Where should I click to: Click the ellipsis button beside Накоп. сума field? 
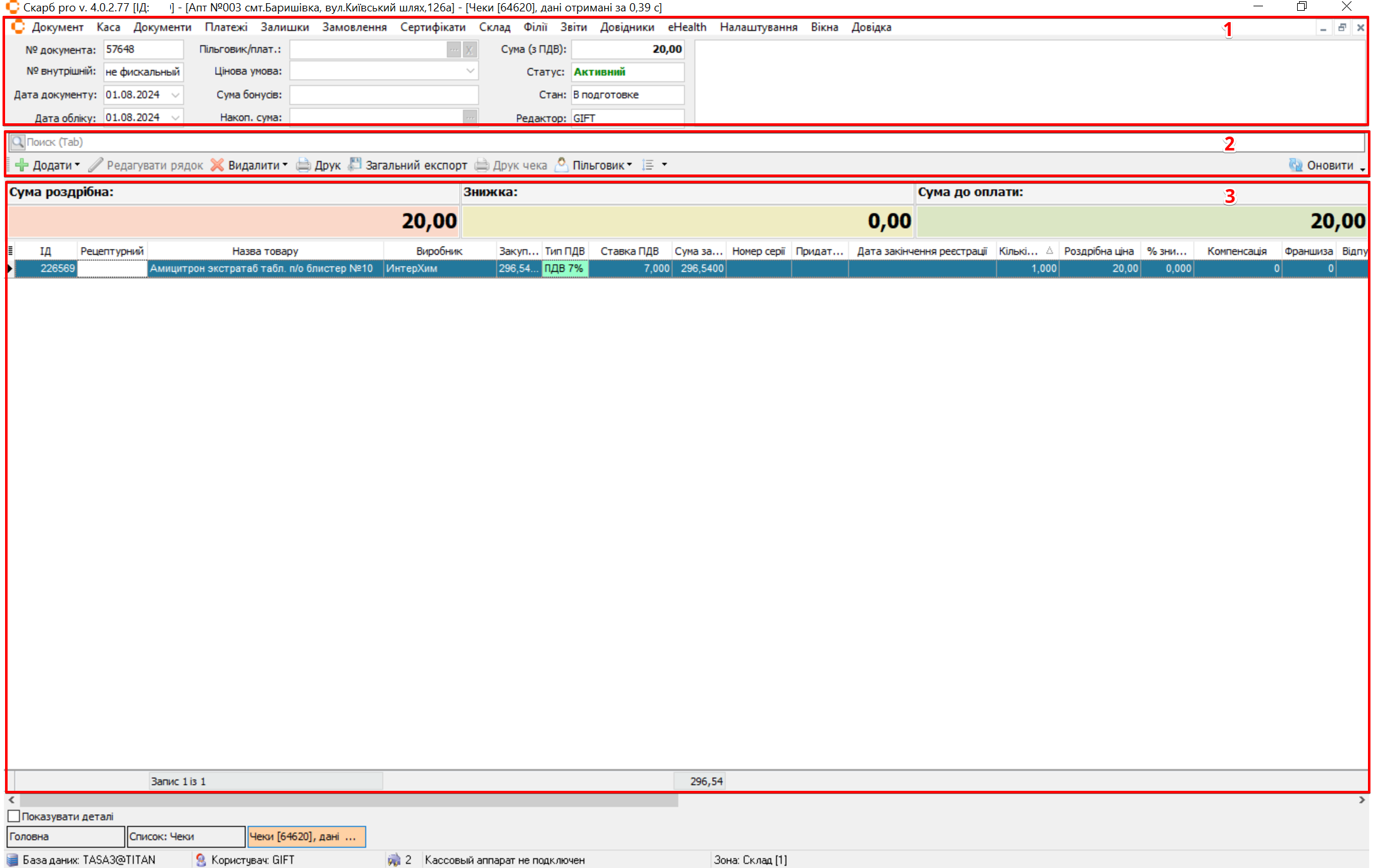(470, 118)
